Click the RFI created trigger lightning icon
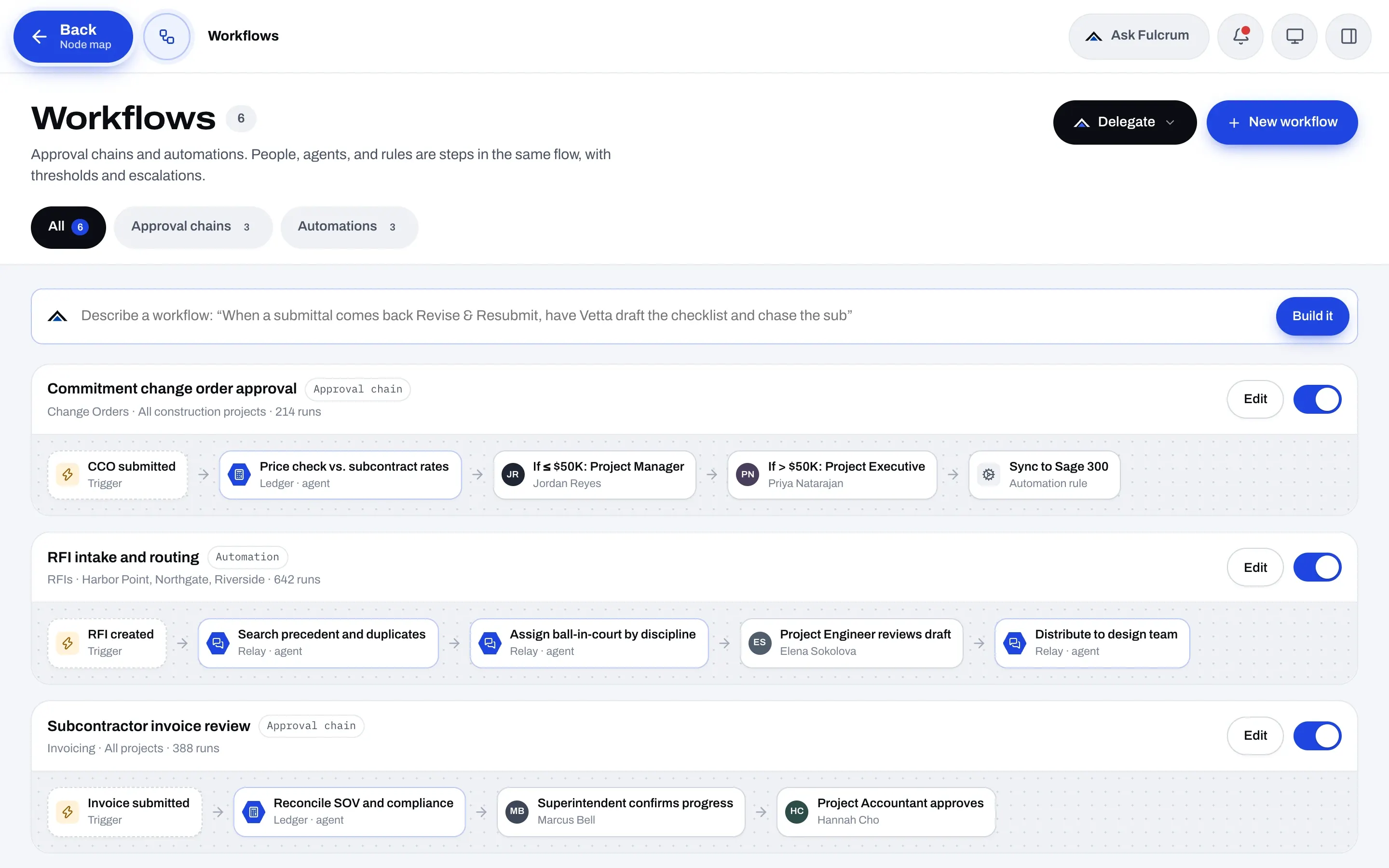The width and height of the screenshot is (1389, 868). coord(68,643)
